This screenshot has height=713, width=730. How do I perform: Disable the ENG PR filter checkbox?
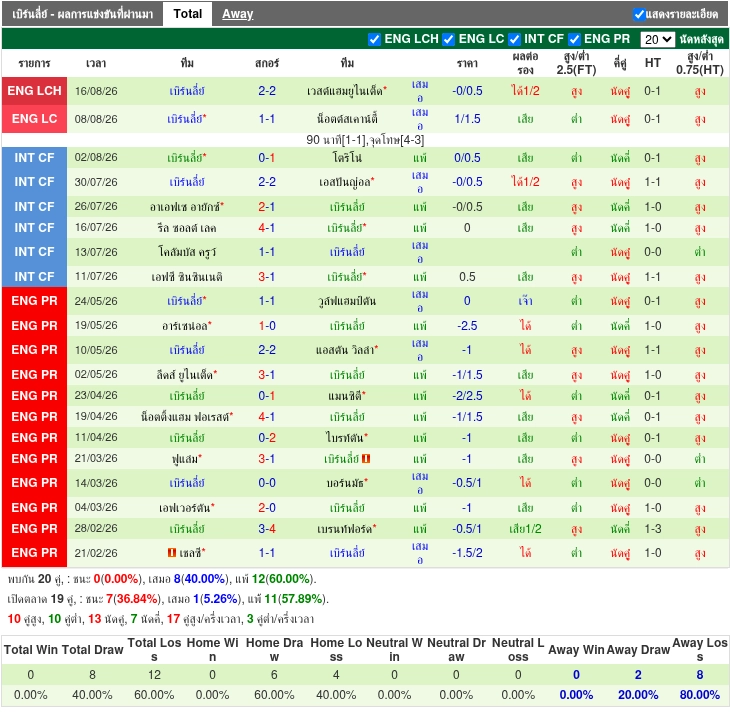click(574, 39)
